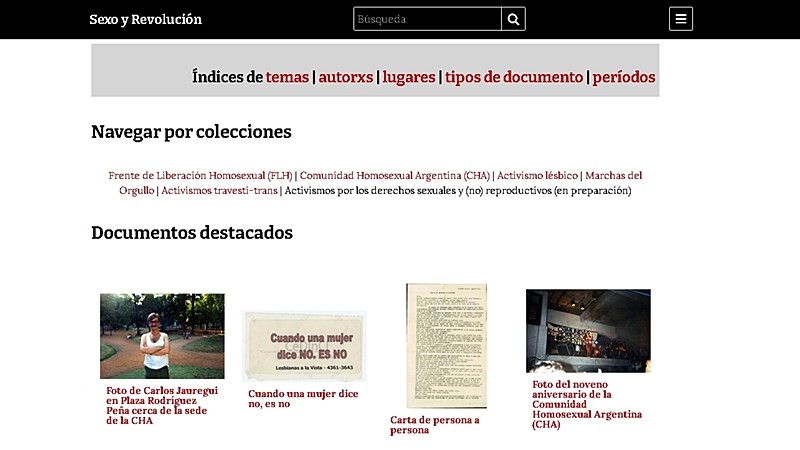800x450 pixels.
Task: Open the temas index
Action: (287, 77)
